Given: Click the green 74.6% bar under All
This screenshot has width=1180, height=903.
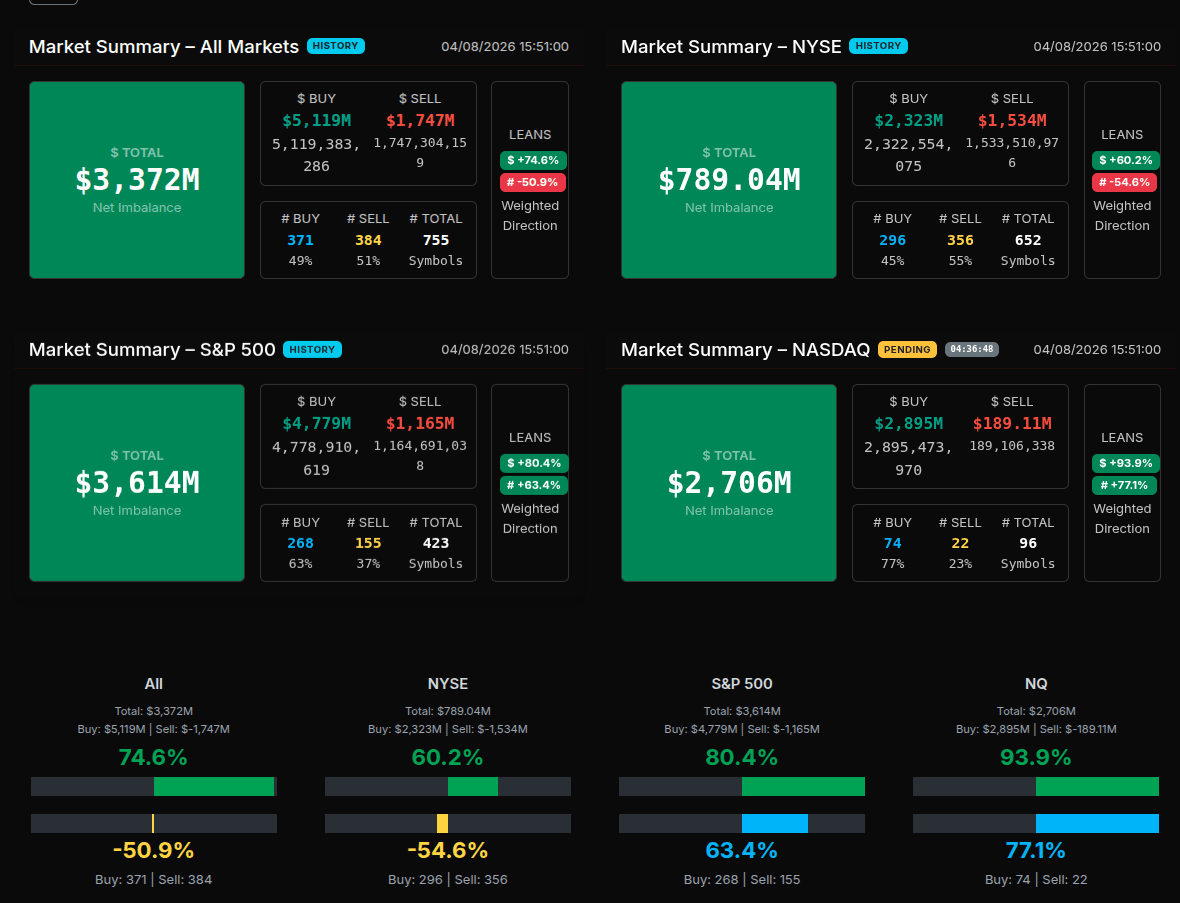Looking at the screenshot, I should (x=214, y=787).
